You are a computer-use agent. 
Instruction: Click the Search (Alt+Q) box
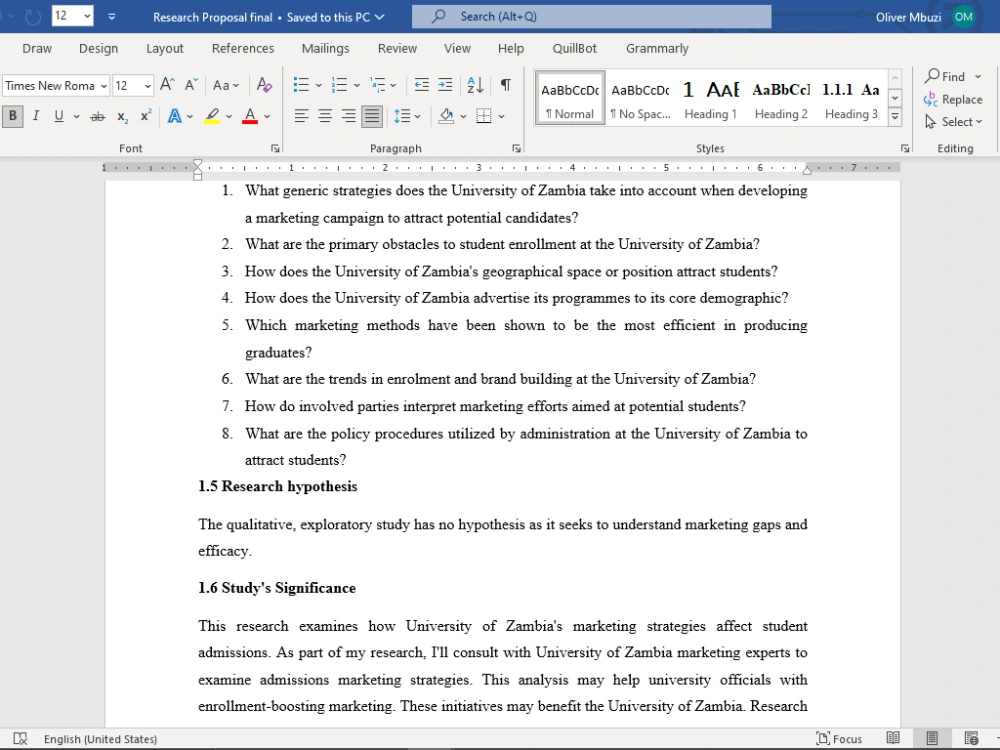click(x=591, y=17)
